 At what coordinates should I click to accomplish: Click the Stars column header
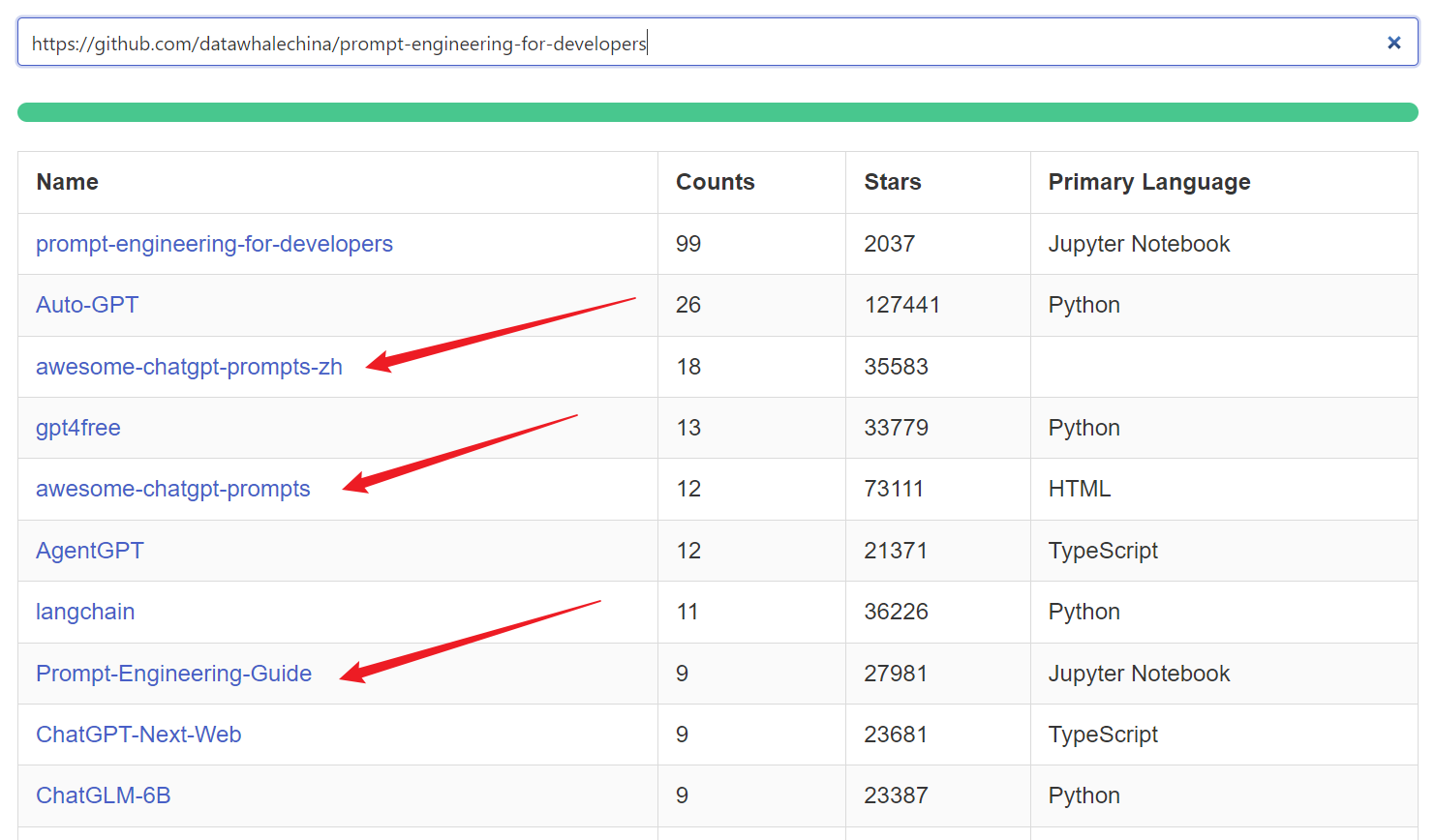point(892,182)
